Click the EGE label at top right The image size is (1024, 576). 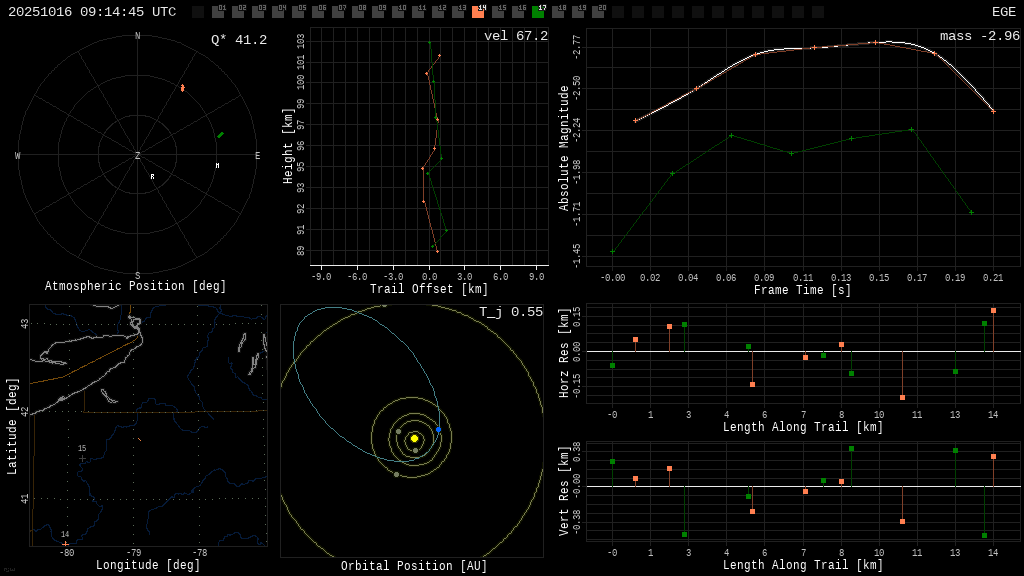click(x=1003, y=12)
